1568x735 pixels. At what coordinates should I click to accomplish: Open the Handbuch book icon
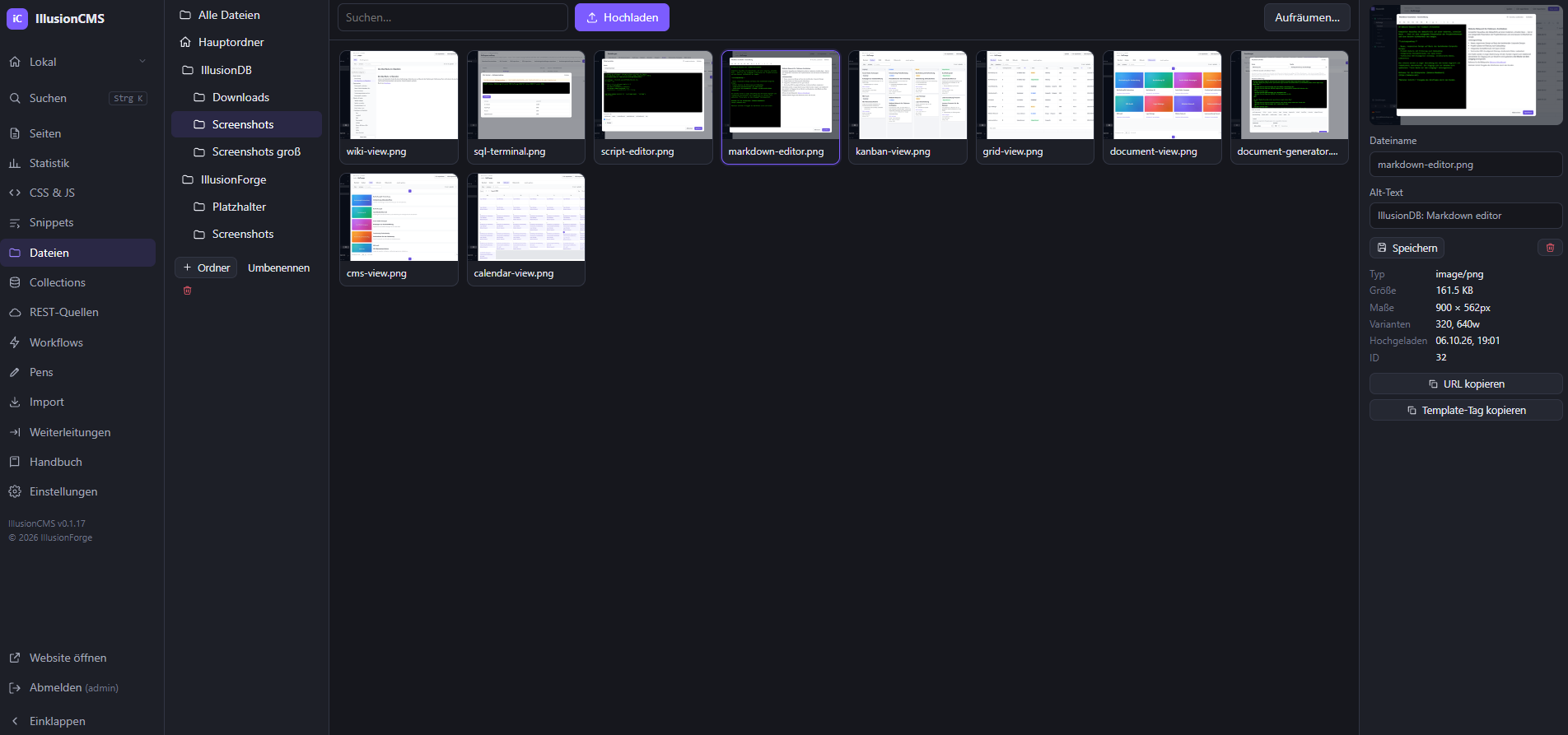[x=15, y=462]
